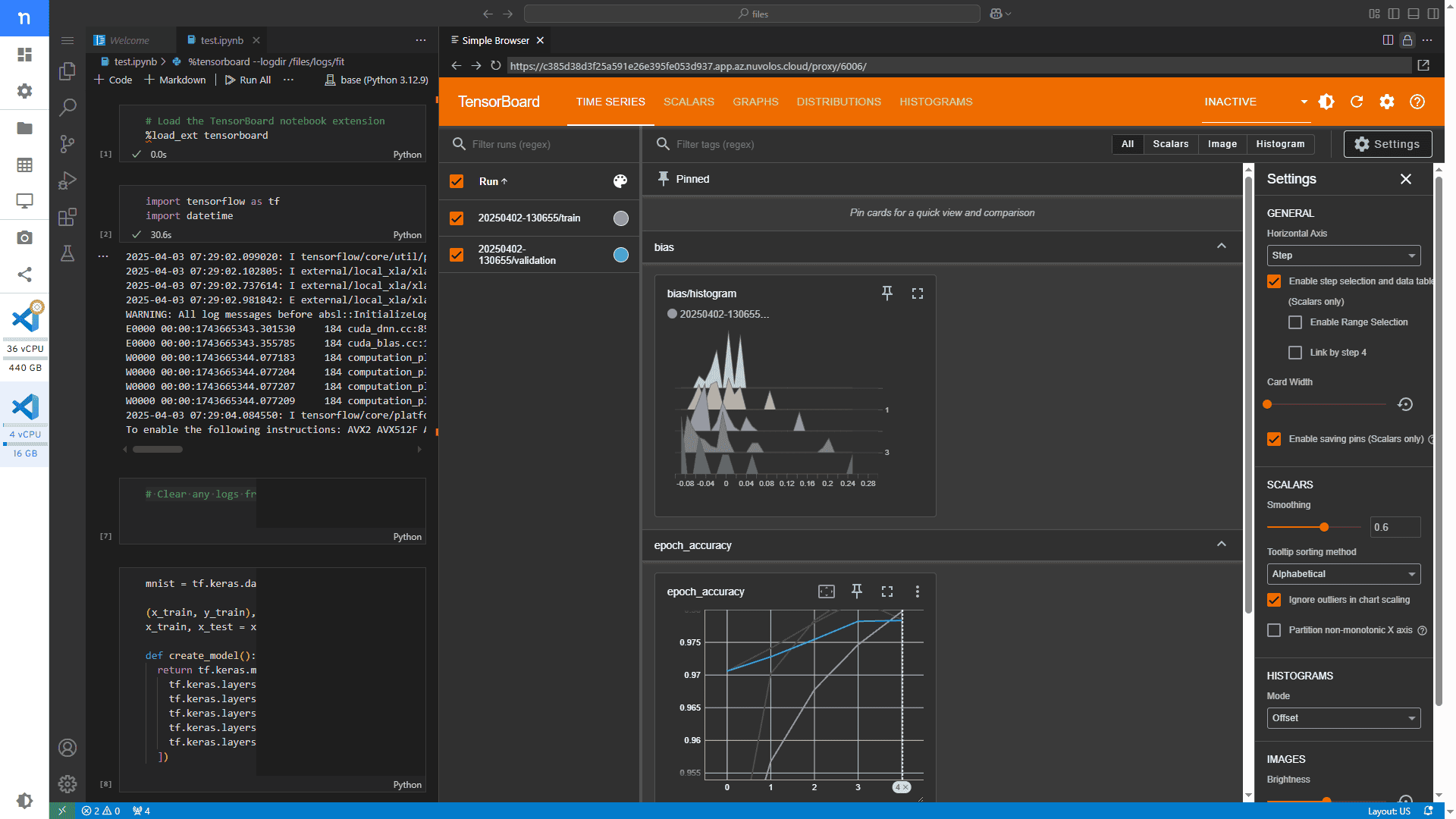Screen dimensions: 1456x819
Task: Open the Search view in activity bar
Action: click(67, 107)
